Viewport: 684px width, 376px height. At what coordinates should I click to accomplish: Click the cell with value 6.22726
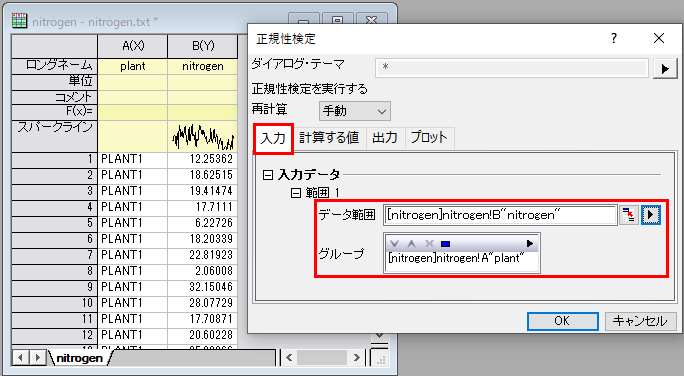pyautogui.click(x=203, y=223)
